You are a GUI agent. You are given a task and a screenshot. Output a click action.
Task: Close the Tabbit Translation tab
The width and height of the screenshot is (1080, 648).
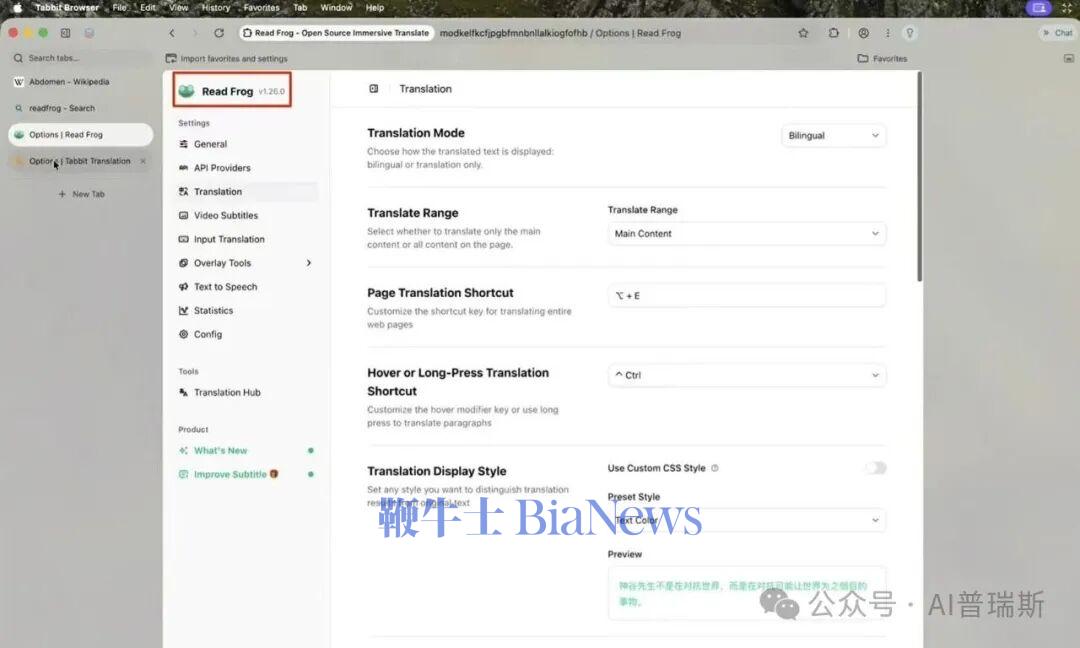143,161
